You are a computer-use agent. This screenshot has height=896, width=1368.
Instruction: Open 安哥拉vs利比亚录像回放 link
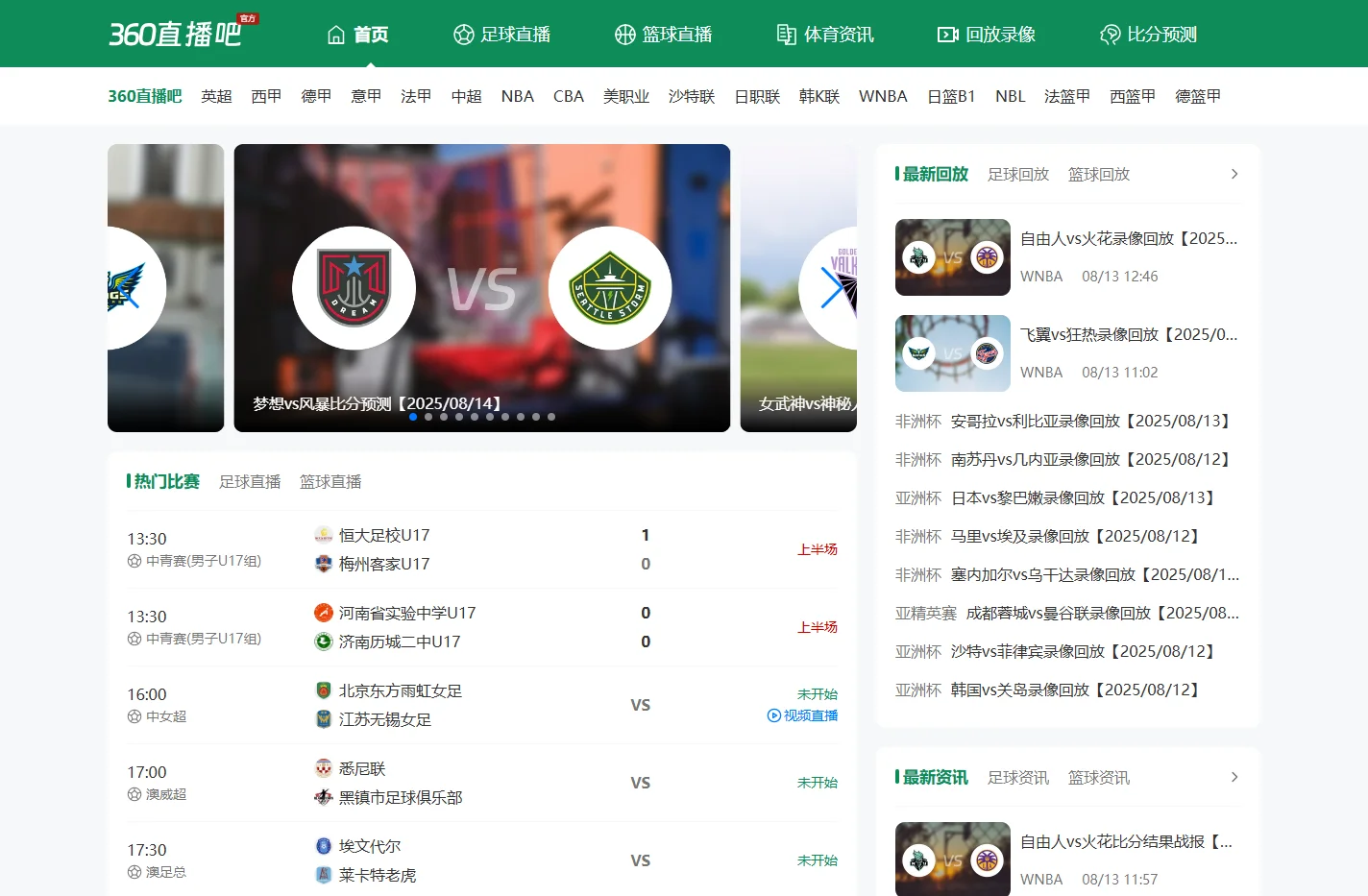coord(1093,421)
